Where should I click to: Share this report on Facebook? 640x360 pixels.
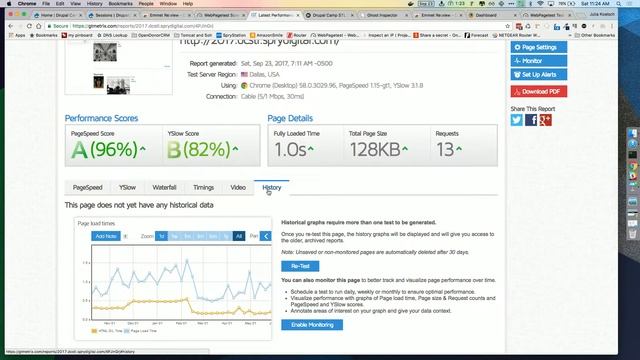[x=531, y=120]
